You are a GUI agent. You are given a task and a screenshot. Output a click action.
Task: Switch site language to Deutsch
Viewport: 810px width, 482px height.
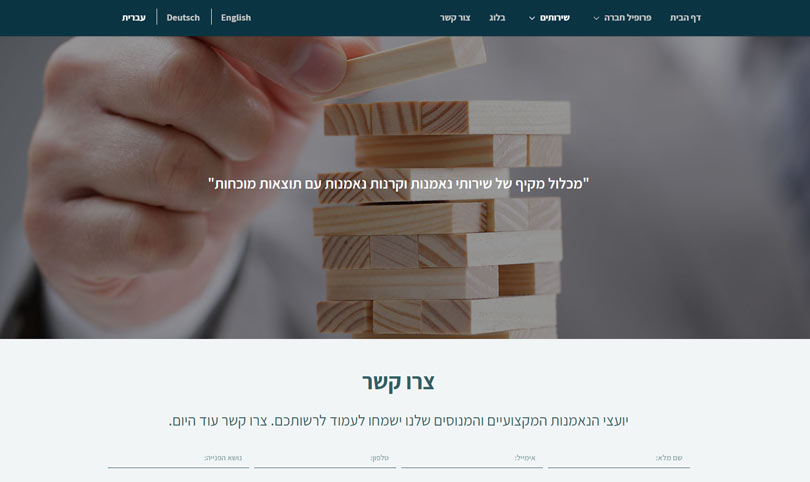click(x=183, y=18)
